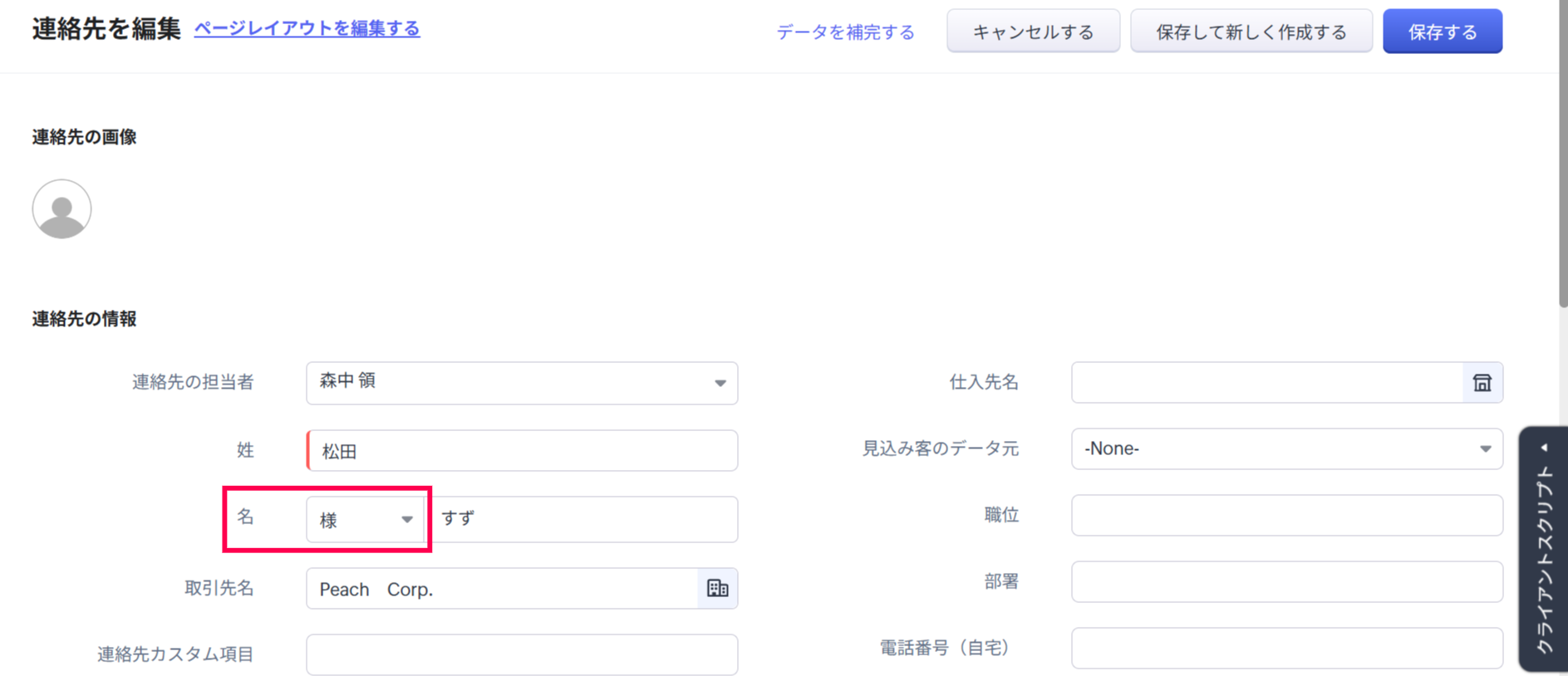Click the 職位 input field
The width and height of the screenshot is (1568, 676).
(x=1285, y=516)
